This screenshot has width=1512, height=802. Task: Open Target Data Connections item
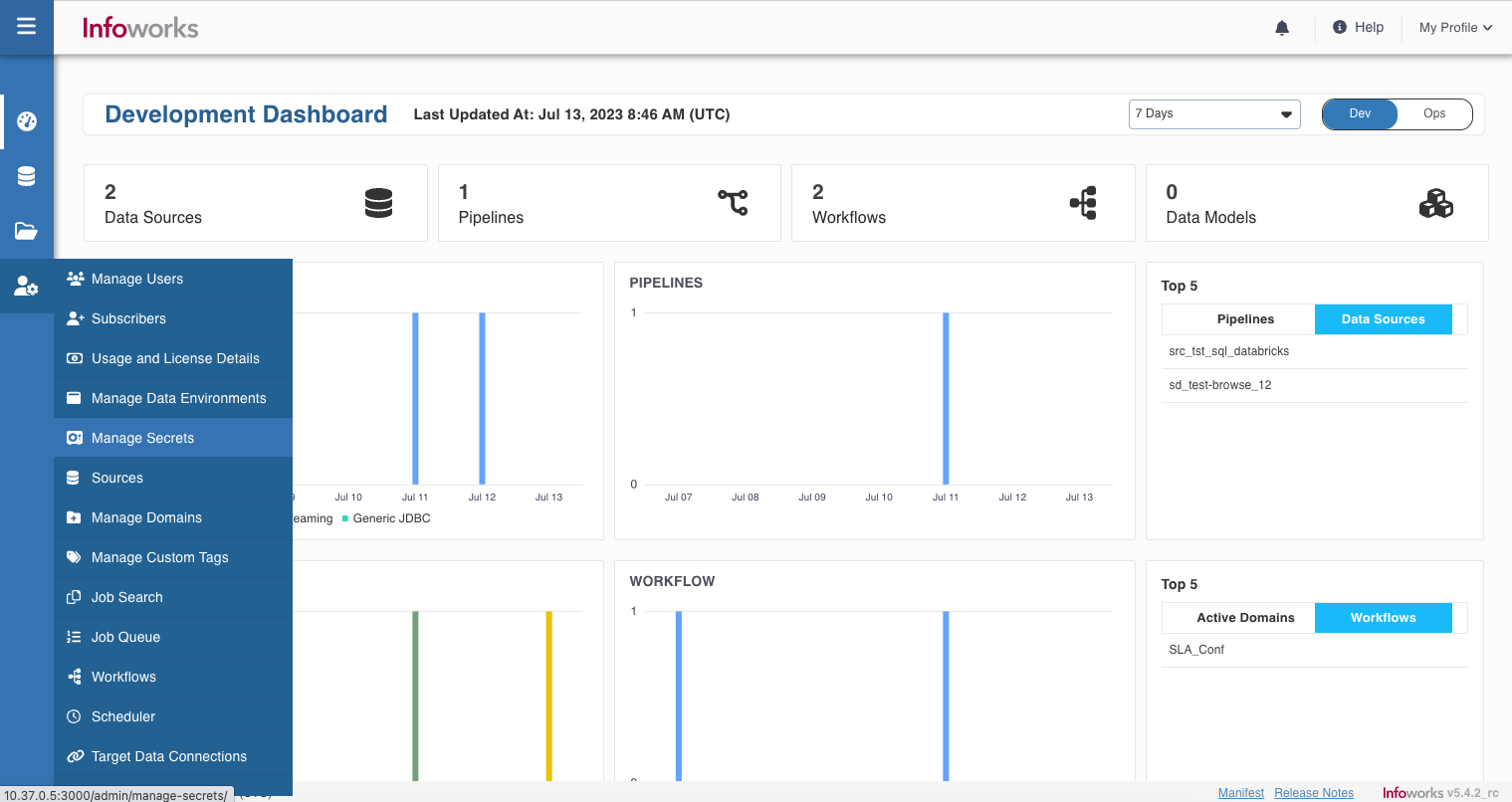click(173, 756)
